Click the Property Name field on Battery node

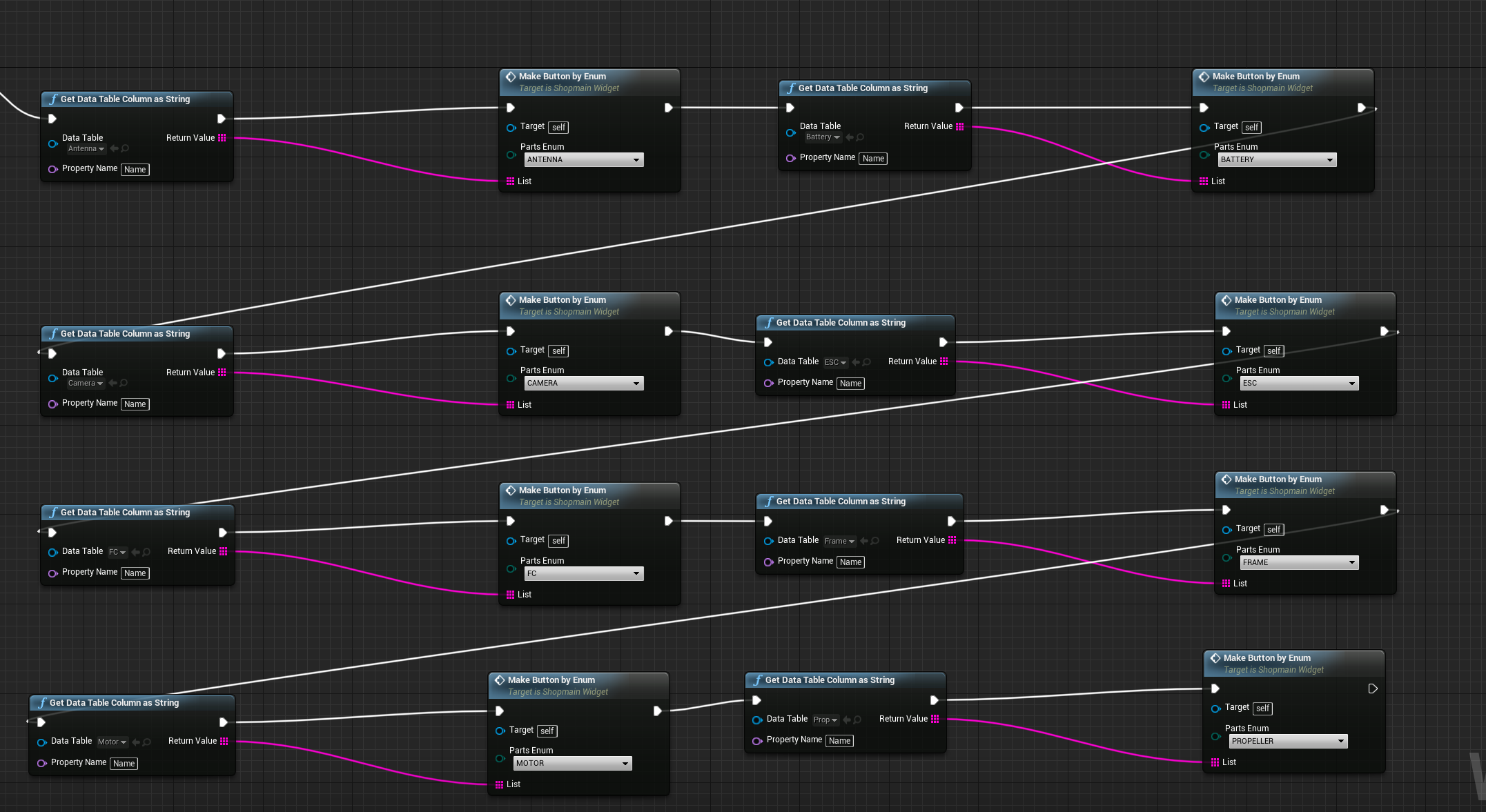click(x=873, y=159)
